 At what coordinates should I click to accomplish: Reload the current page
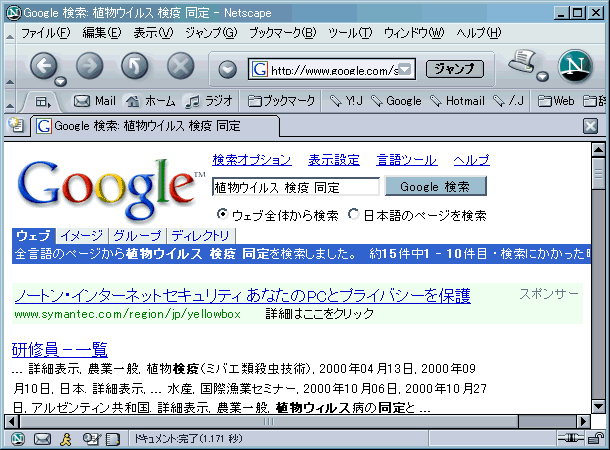tap(134, 67)
